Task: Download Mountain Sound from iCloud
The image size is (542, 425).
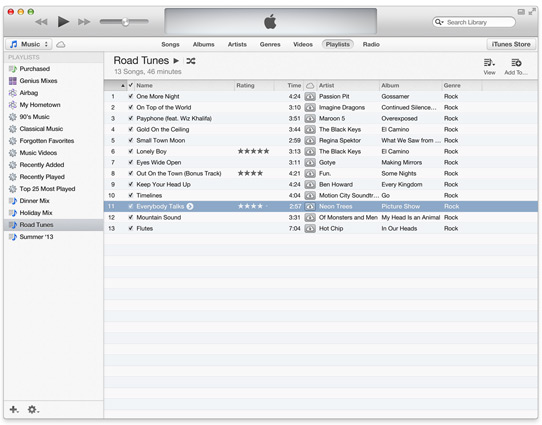Action: pos(310,218)
